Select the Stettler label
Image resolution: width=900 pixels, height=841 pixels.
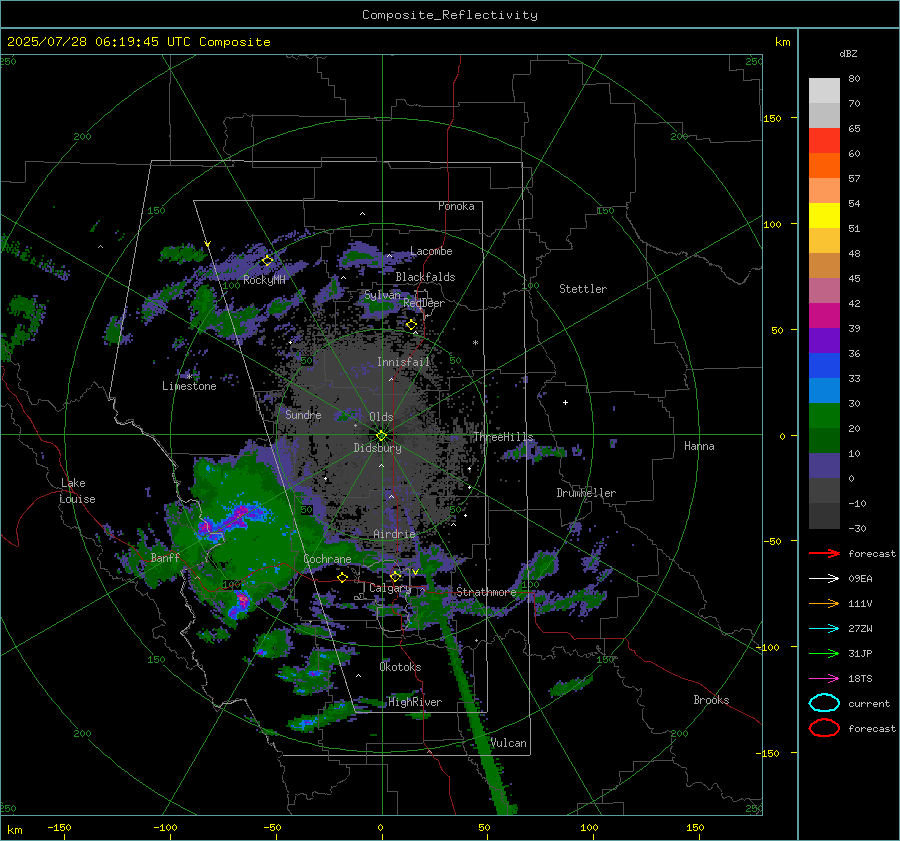point(583,289)
